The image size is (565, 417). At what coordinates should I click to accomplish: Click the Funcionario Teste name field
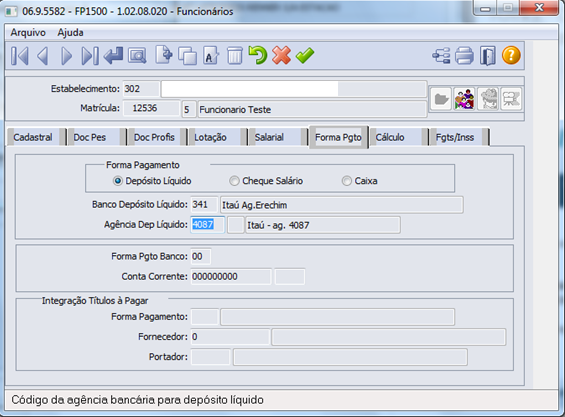pos(312,109)
